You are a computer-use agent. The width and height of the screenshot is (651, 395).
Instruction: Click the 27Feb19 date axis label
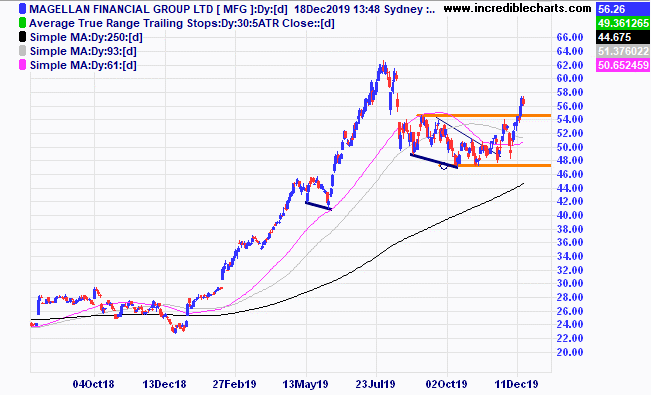coord(235,384)
